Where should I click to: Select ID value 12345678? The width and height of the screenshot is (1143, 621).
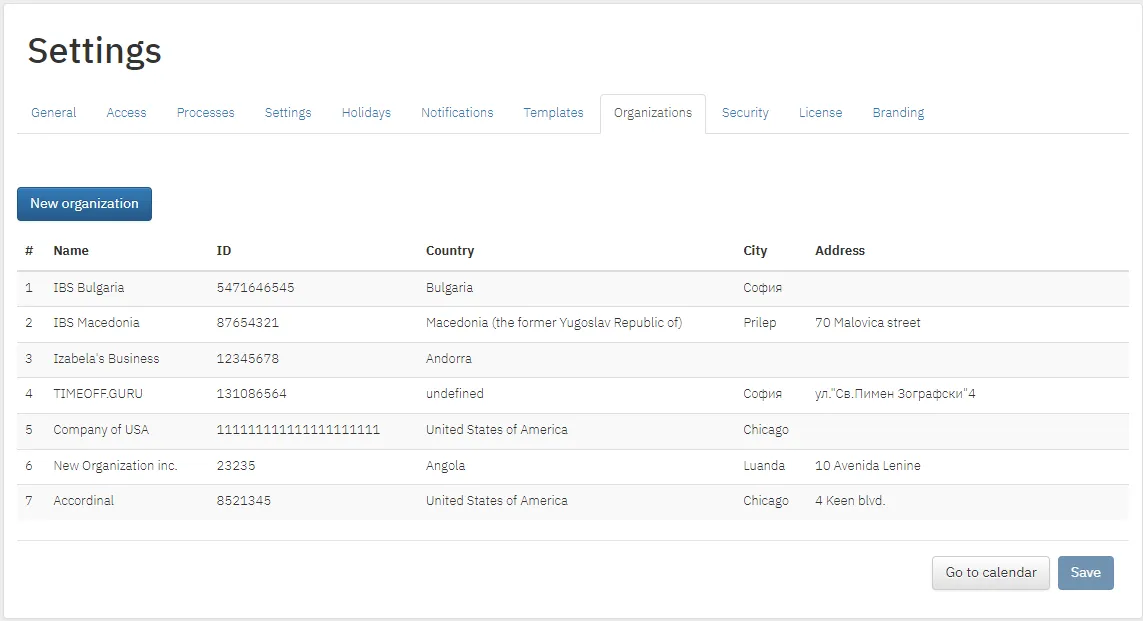247,359
